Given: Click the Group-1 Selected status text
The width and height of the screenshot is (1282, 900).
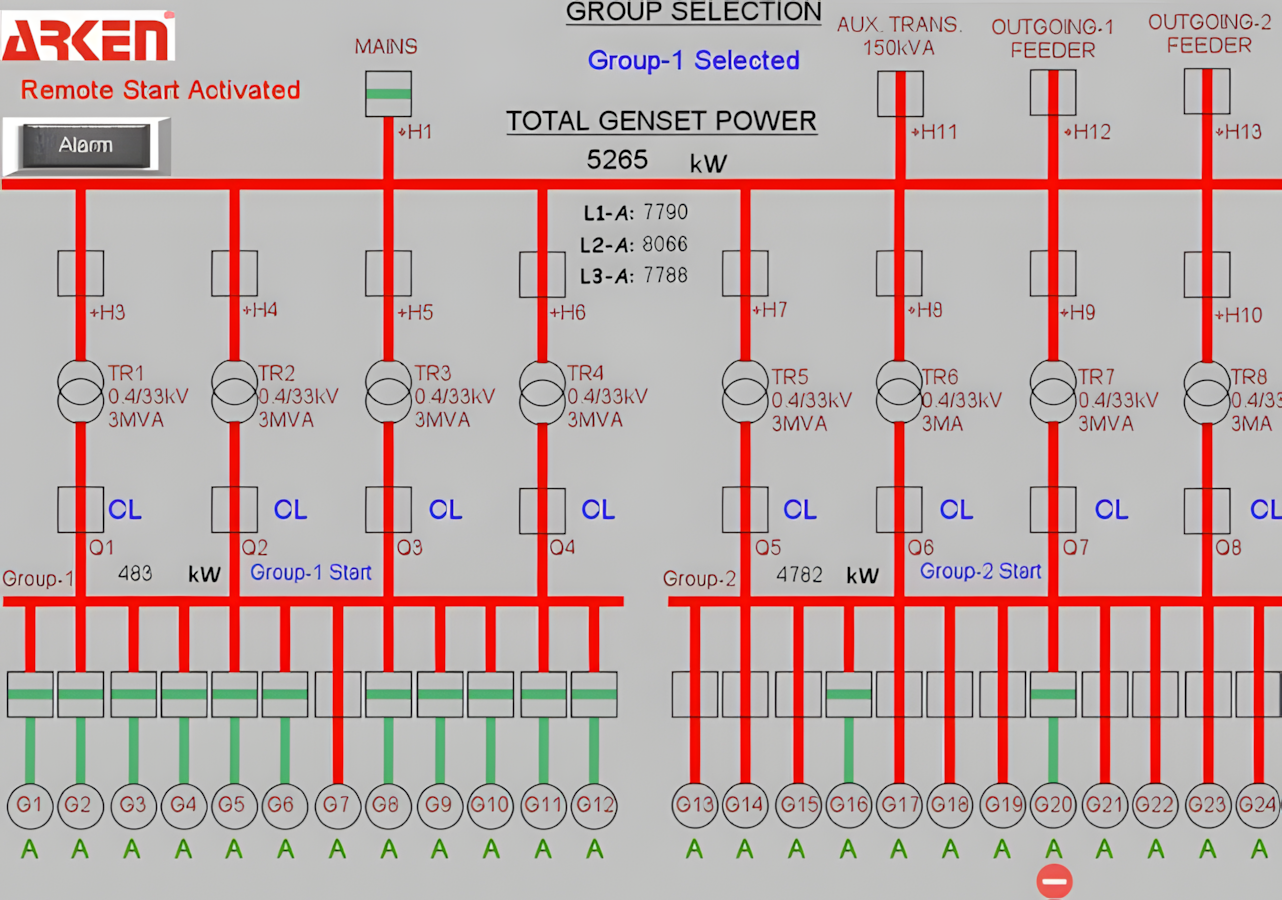Looking at the screenshot, I should click(693, 60).
